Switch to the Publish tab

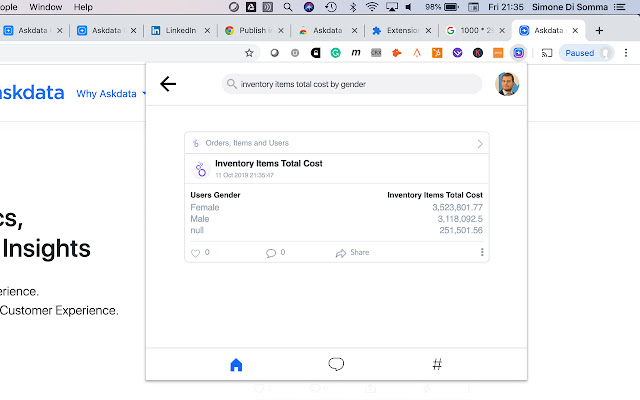tap(252, 30)
